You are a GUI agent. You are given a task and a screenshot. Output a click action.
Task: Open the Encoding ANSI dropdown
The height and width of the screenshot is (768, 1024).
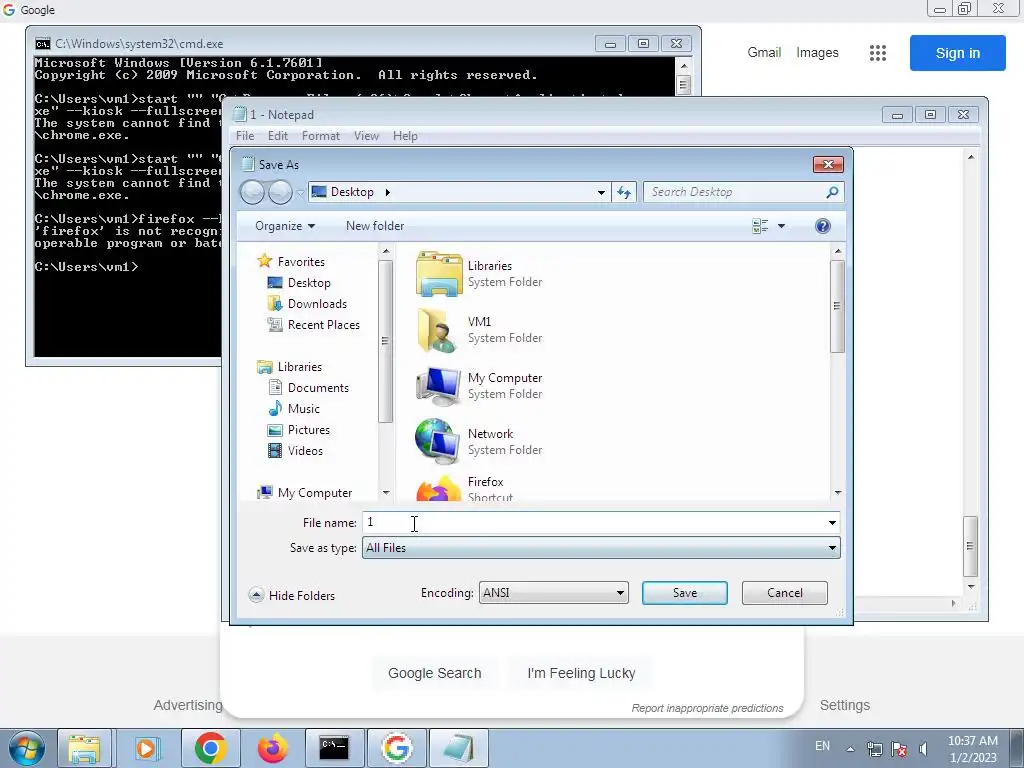(554, 593)
